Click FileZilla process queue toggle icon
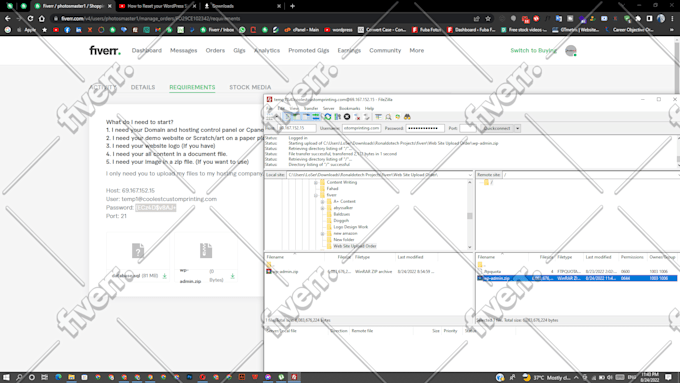680x383 pixels. pos(337,117)
